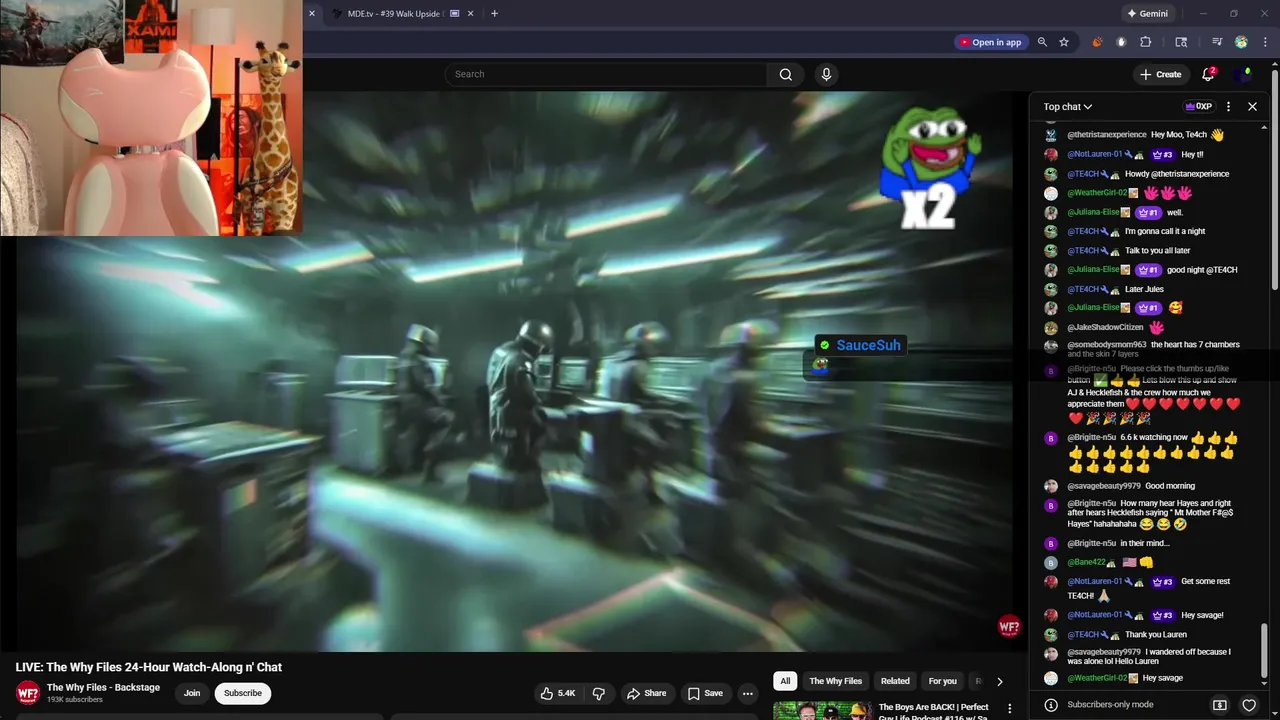Click username @somebodysmom963 in chat
1280x720 pixels.
coord(1107,345)
